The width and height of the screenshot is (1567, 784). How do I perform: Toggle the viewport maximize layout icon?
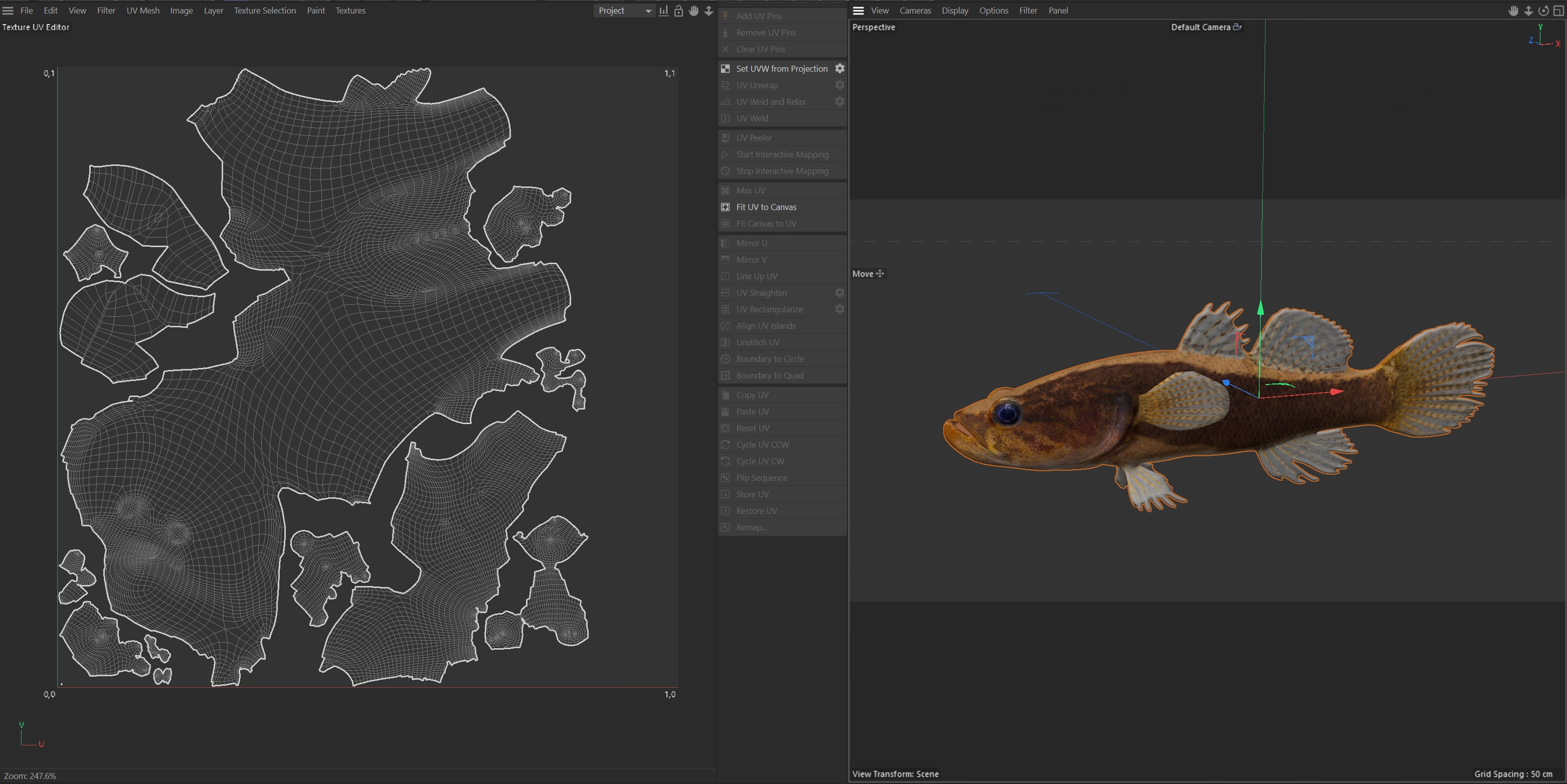[1558, 11]
